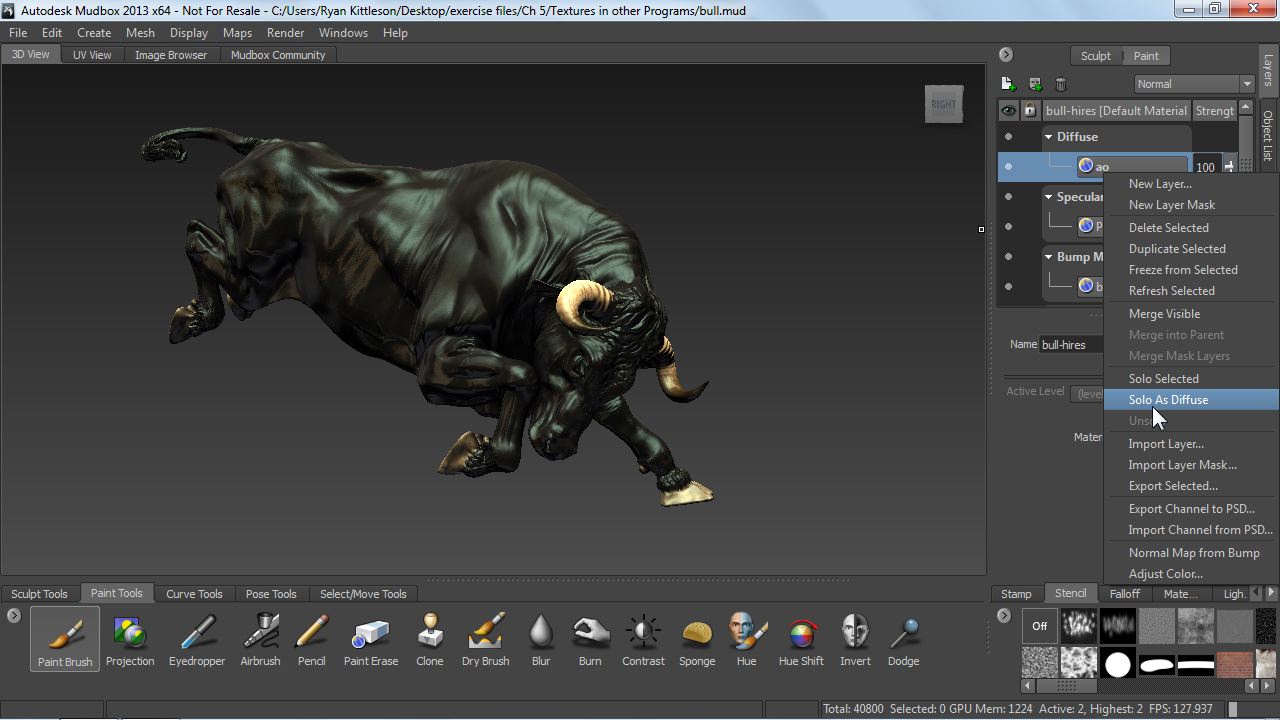
Task: Switch to the Stamp tab
Action: coord(1016,594)
